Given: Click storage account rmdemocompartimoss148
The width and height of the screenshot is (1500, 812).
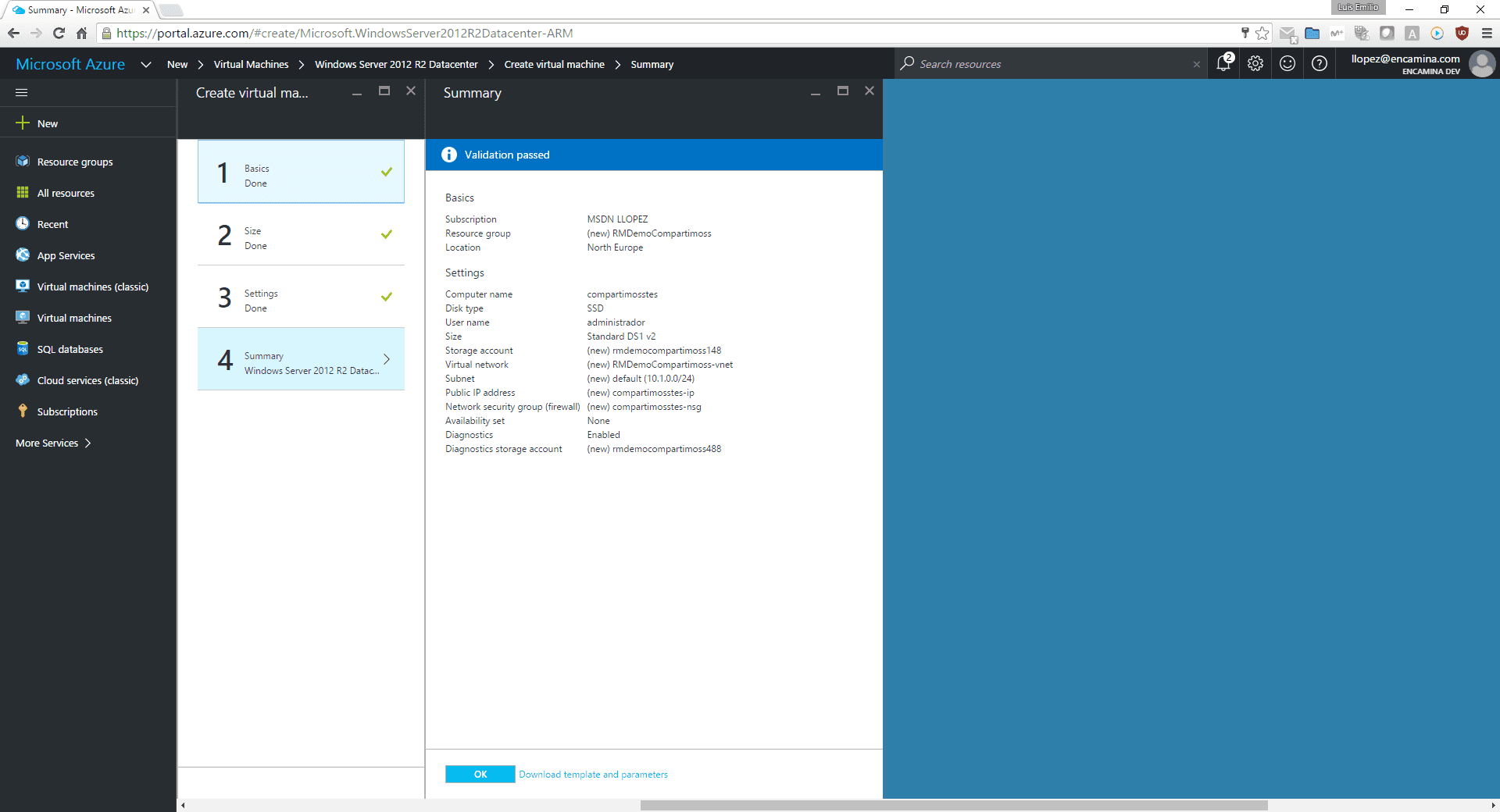Looking at the screenshot, I should tap(654, 351).
